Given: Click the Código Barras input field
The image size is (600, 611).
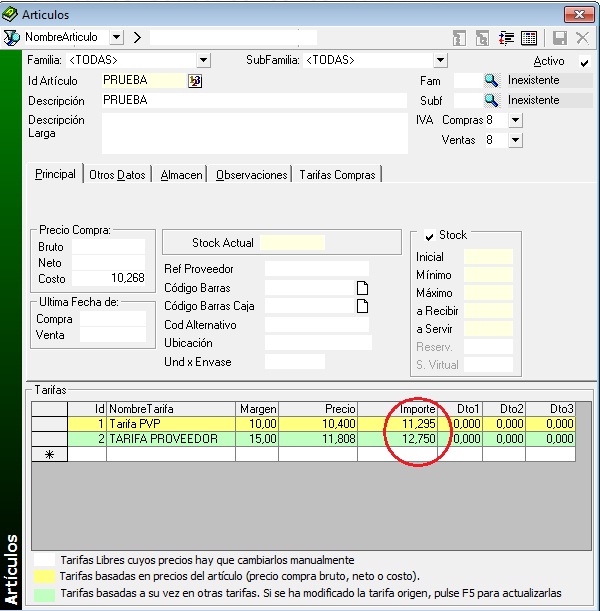Looking at the screenshot, I should pos(310,288).
